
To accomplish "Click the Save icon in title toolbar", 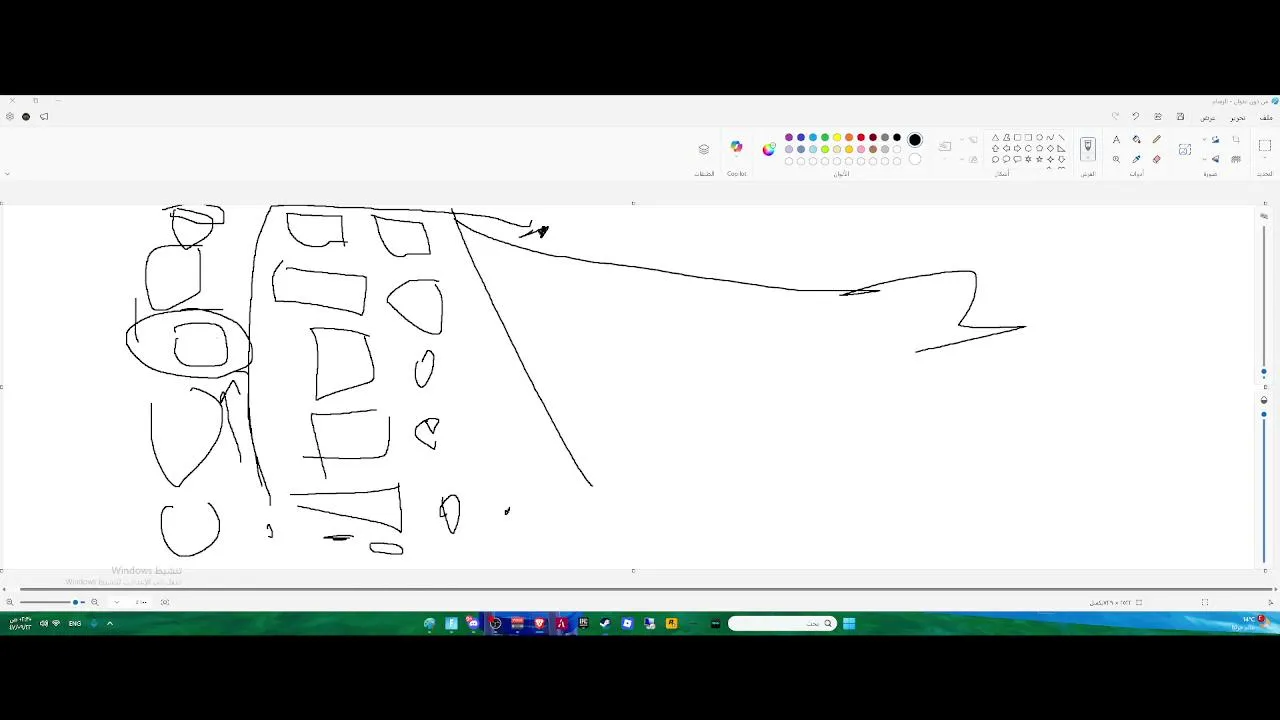I will (1180, 117).
